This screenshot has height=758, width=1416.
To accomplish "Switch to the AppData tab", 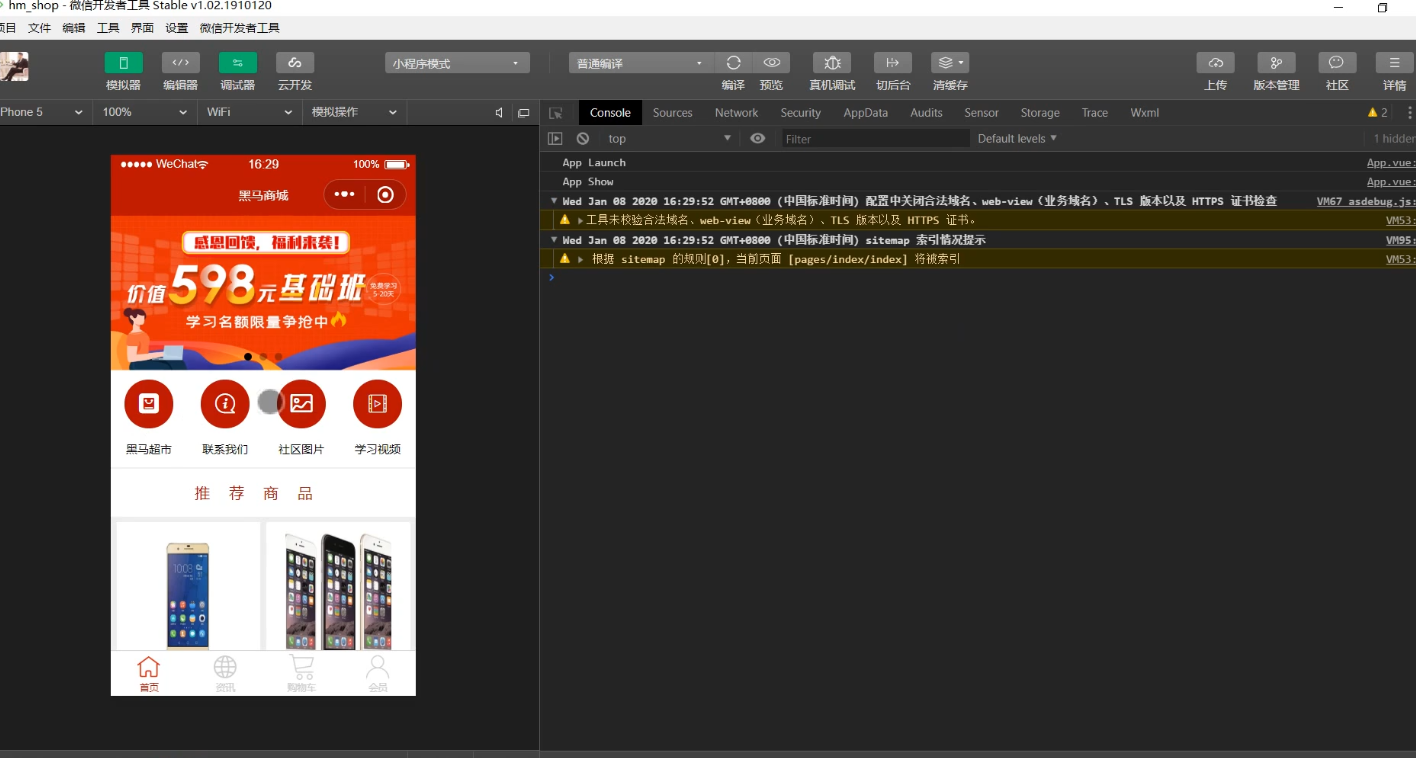I will 866,113.
